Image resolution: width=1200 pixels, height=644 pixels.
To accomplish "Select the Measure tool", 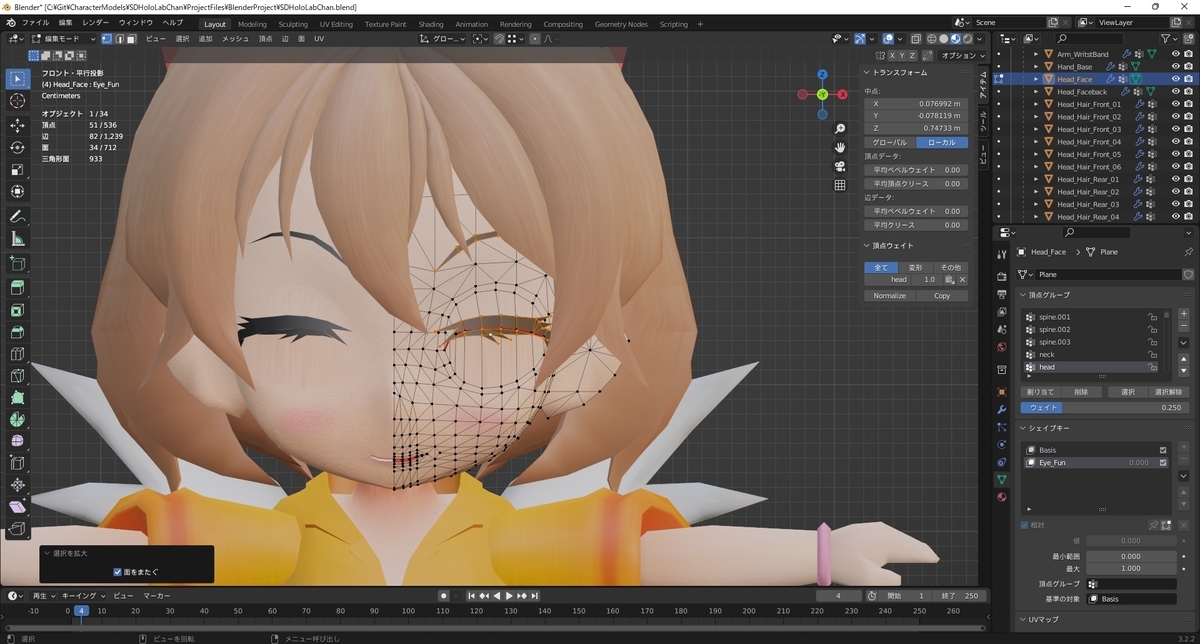I will point(17,238).
